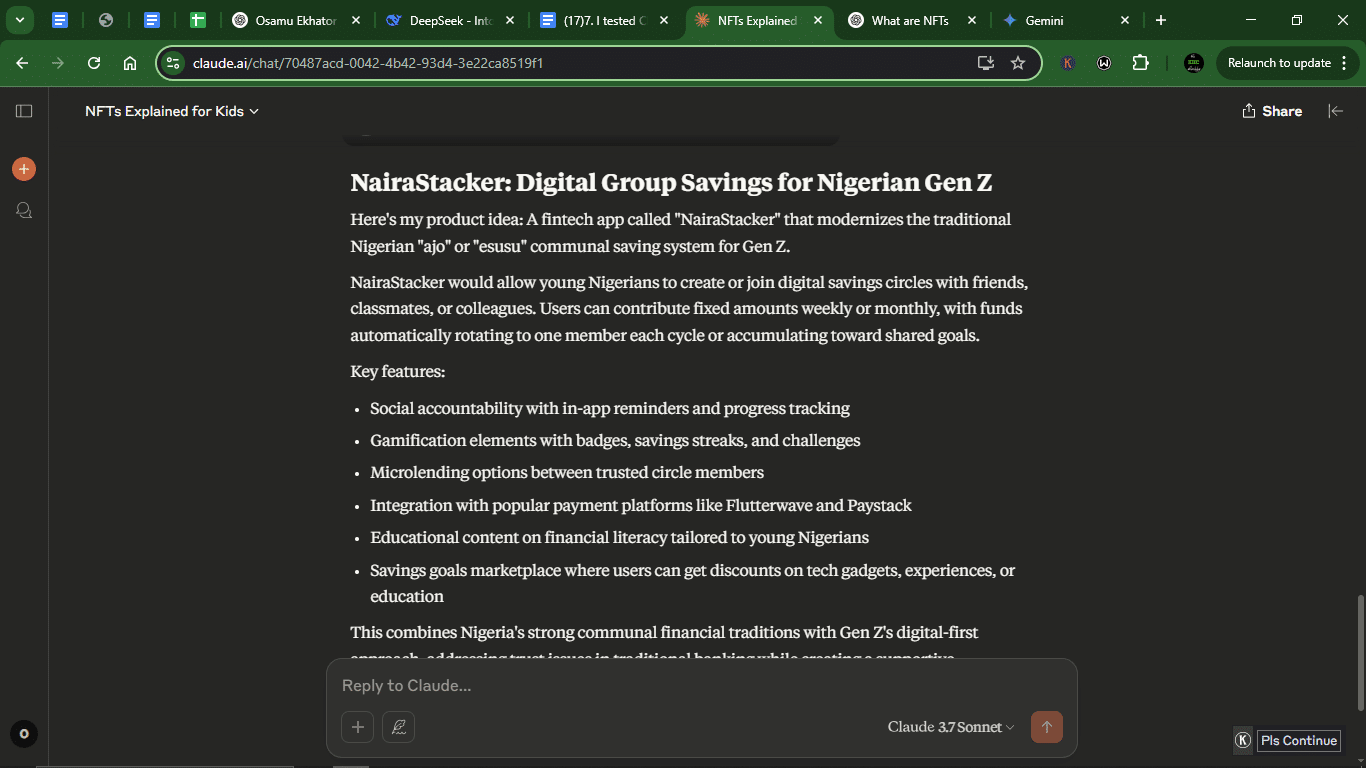The image size is (1366, 768).
Task: Bookmark this page with the star icon
Action: click(1018, 63)
